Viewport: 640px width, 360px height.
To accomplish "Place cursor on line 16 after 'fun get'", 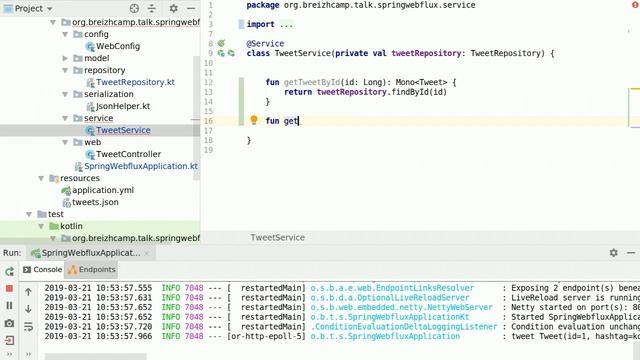I will click(299, 121).
